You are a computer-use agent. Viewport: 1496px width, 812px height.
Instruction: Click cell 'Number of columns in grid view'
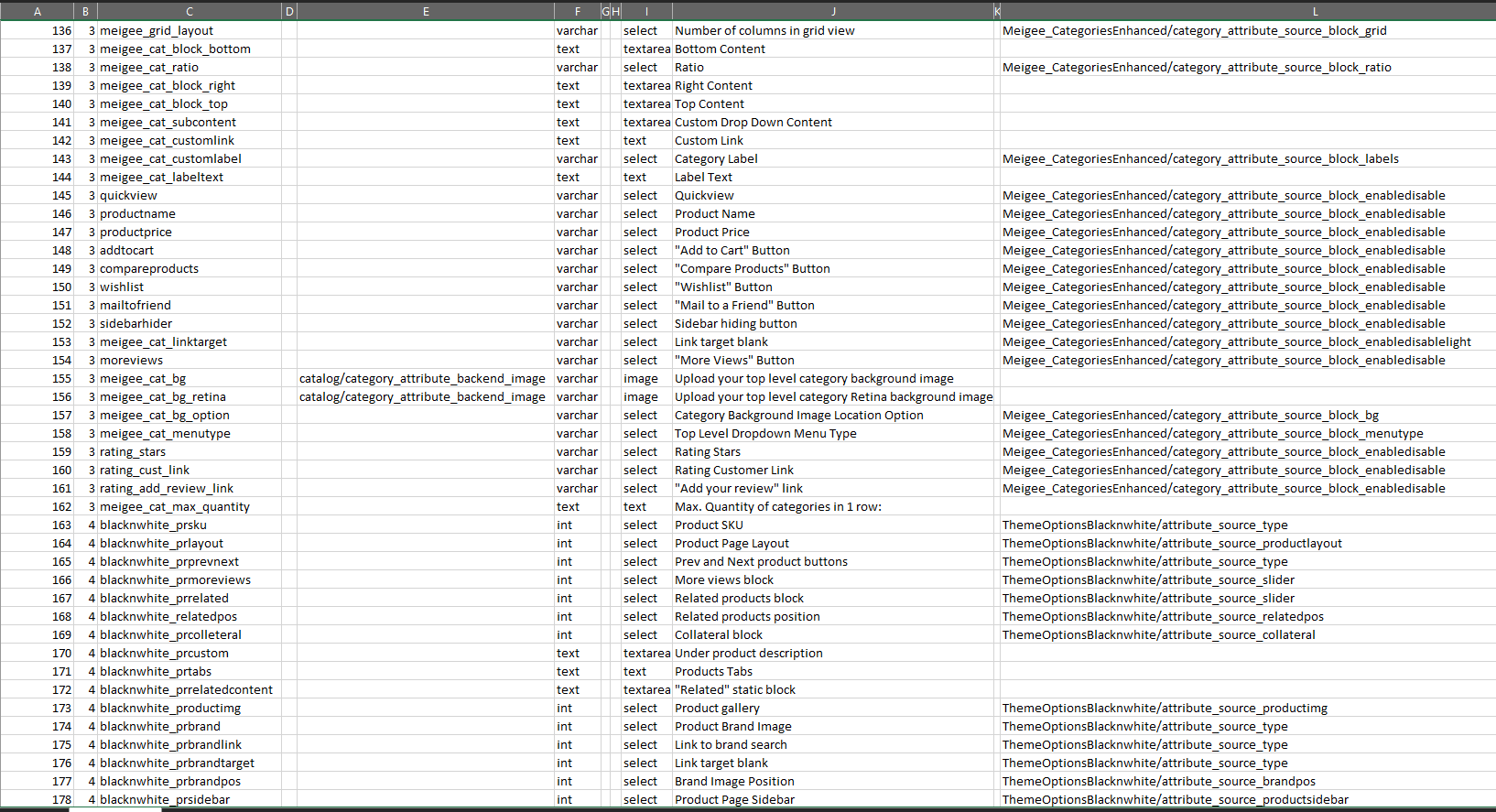coord(833,30)
